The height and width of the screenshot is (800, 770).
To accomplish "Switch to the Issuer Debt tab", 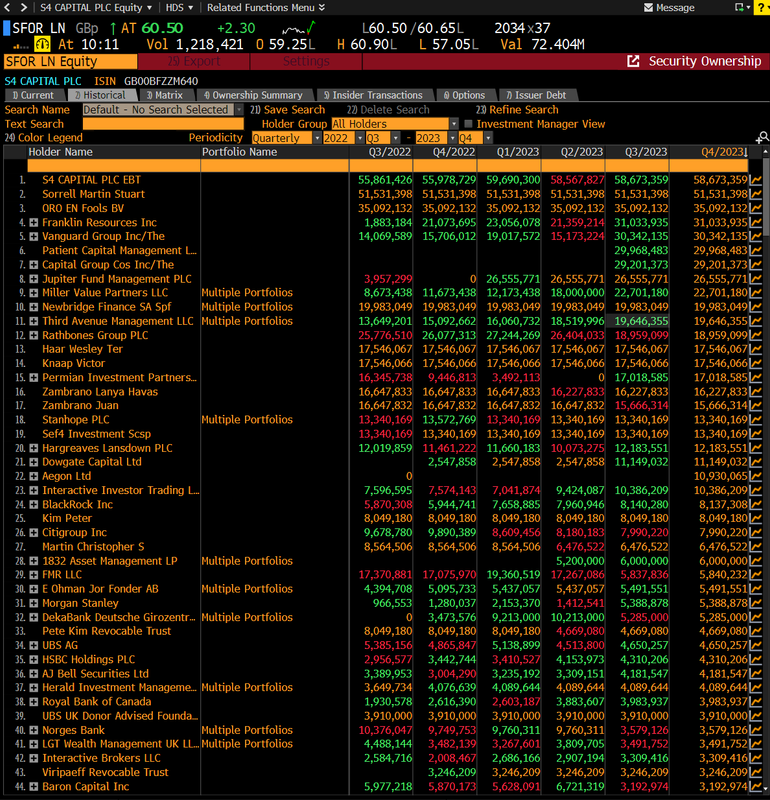I will (x=538, y=95).
